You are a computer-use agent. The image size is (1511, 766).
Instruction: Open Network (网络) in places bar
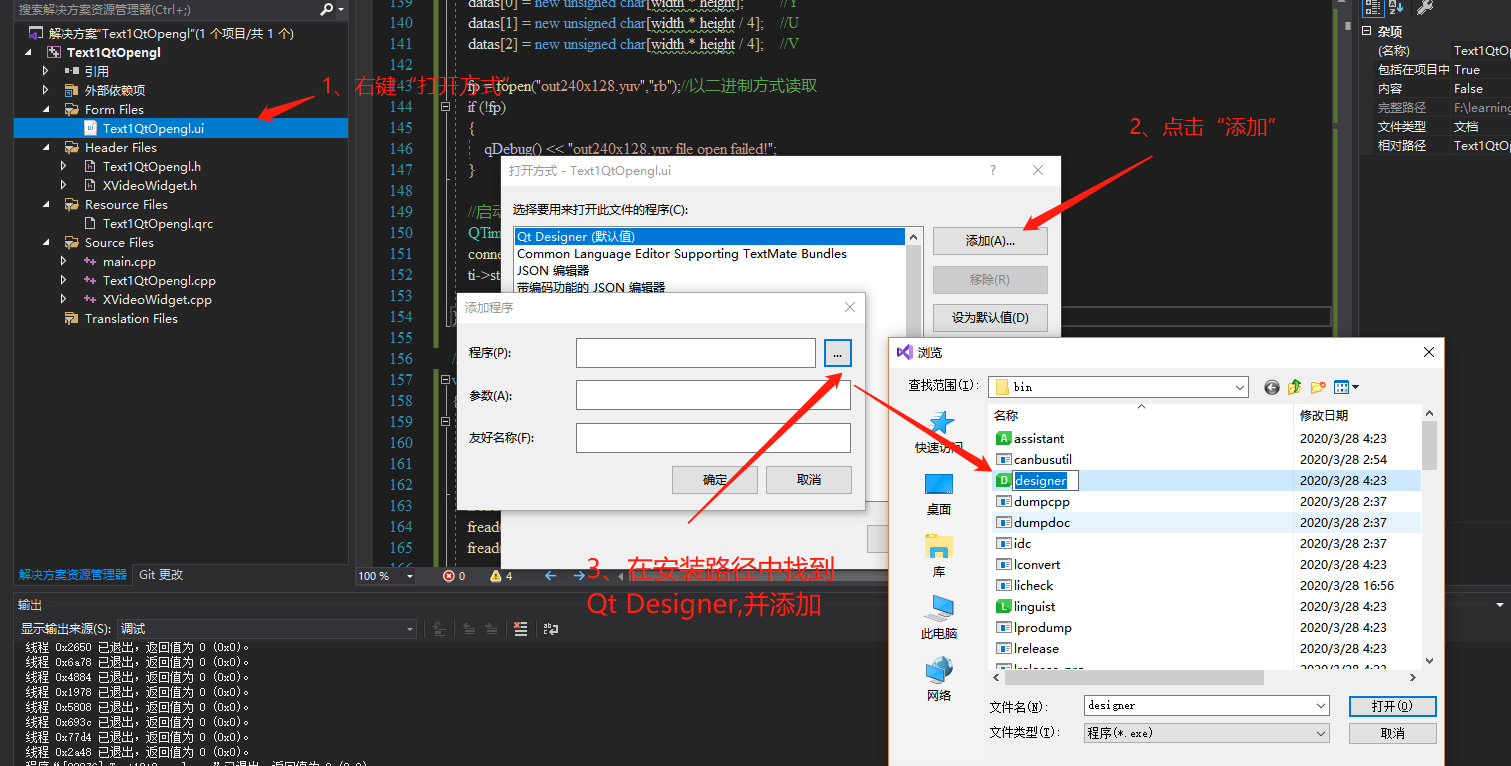939,679
